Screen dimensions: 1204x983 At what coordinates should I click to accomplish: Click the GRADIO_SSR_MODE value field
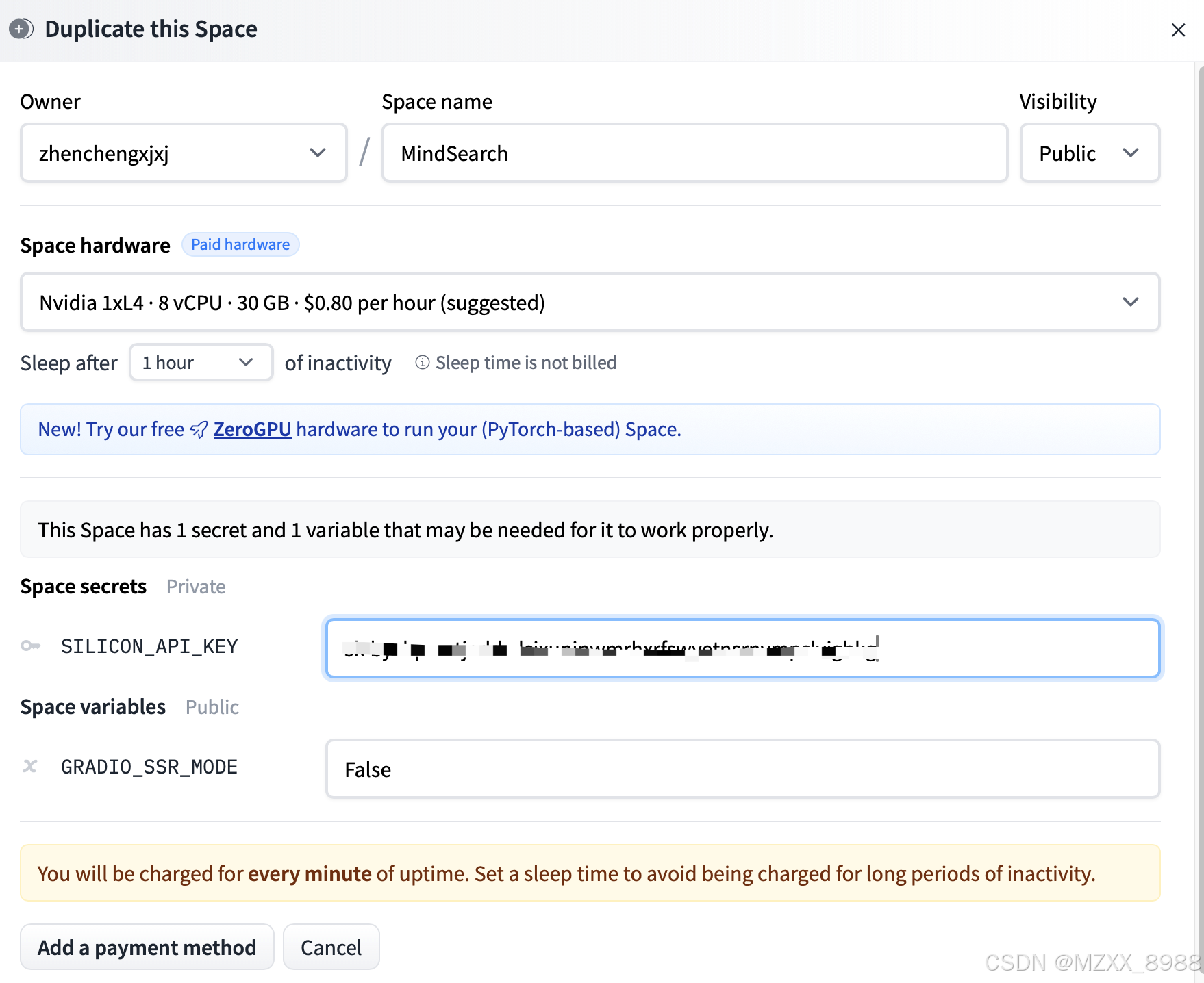pos(742,769)
